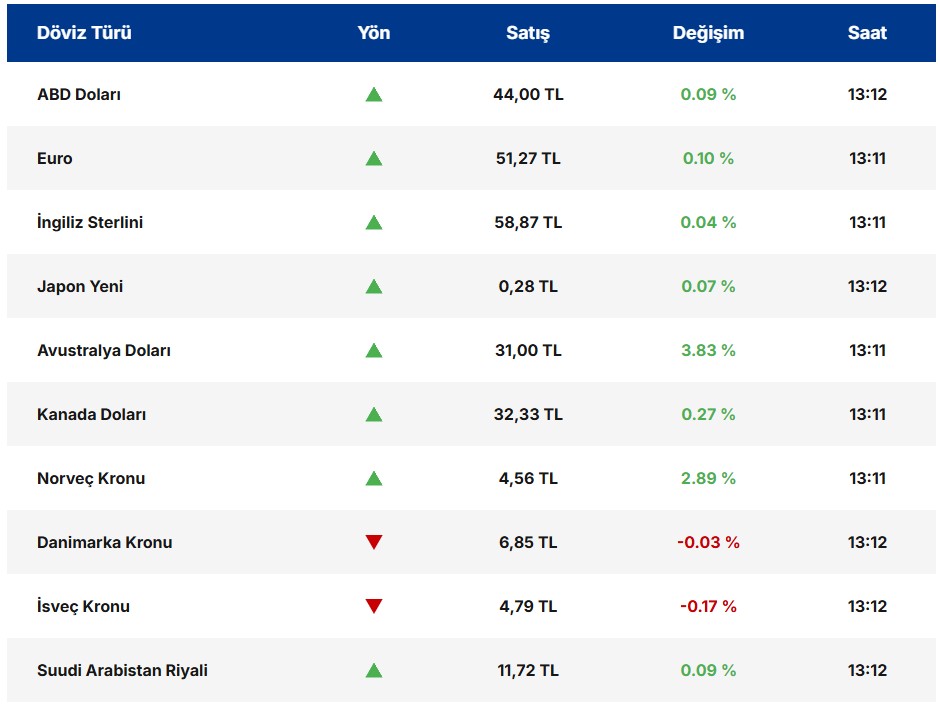The width and height of the screenshot is (940, 706).
Task: Click the Avustralya Doları up arrow icon
Action: 374,351
